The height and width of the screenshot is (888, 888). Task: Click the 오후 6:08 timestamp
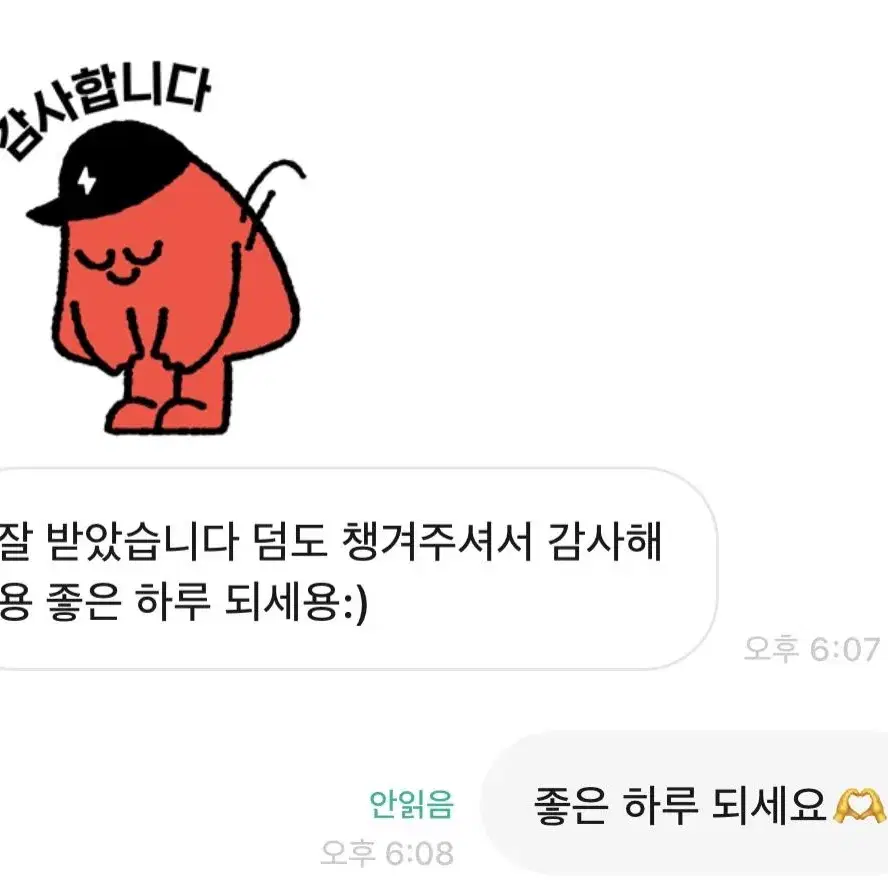[x=387, y=853]
